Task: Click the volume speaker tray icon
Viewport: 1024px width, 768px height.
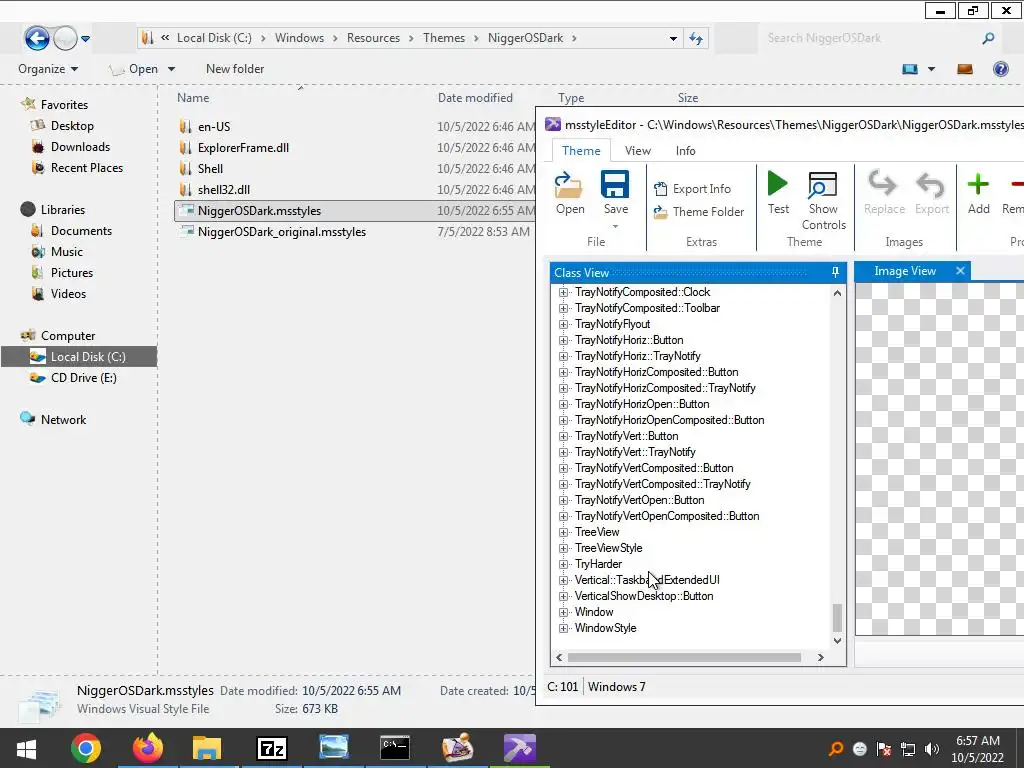Action: tap(932, 749)
